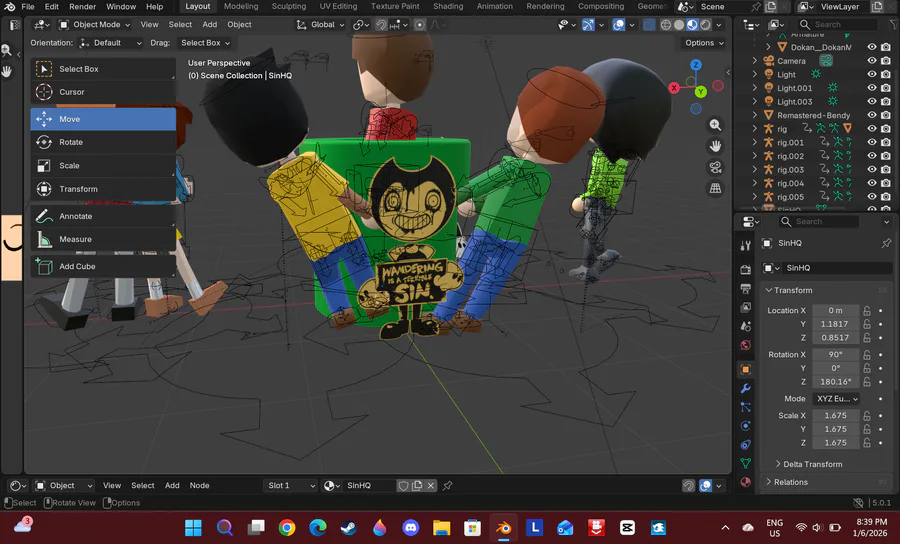900x544 pixels.
Task: Open the viewport Add menu
Action: pos(210,25)
